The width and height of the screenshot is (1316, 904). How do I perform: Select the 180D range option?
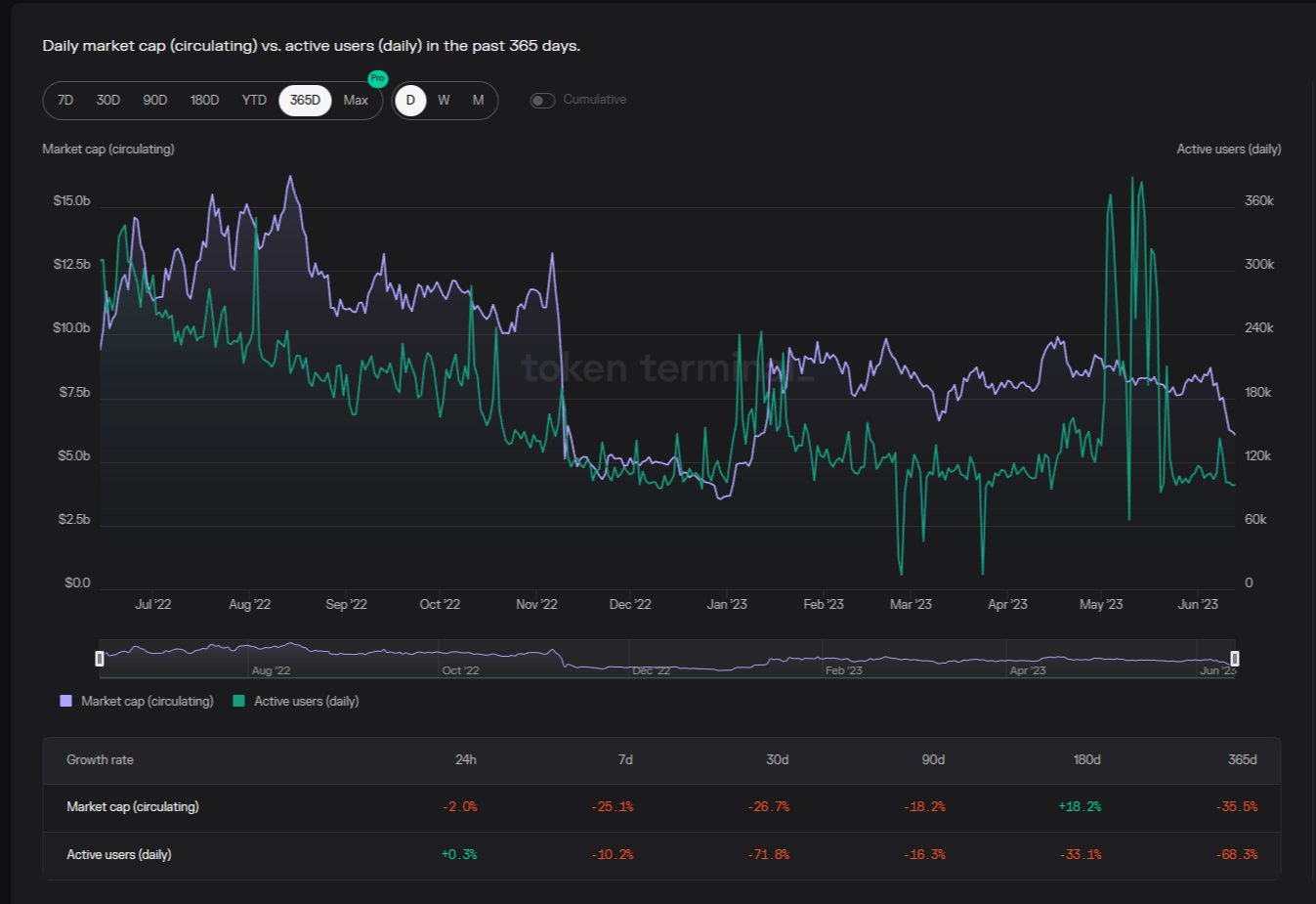point(204,101)
